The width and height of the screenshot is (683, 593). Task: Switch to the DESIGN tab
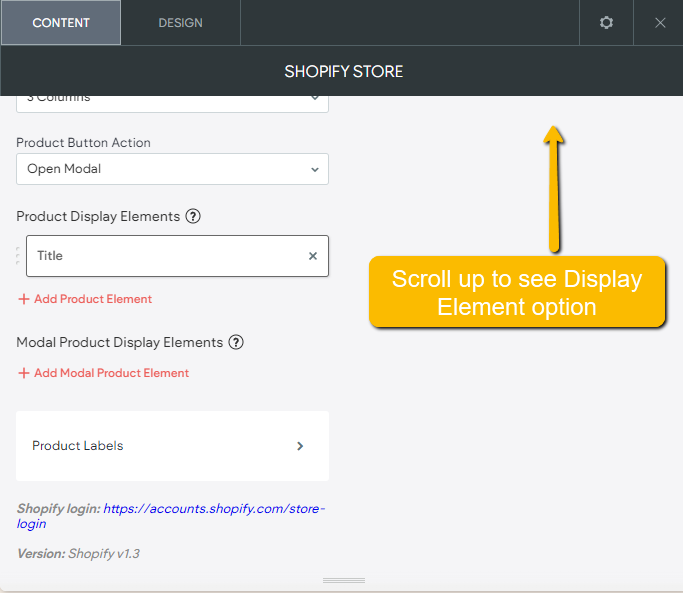point(180,23)
